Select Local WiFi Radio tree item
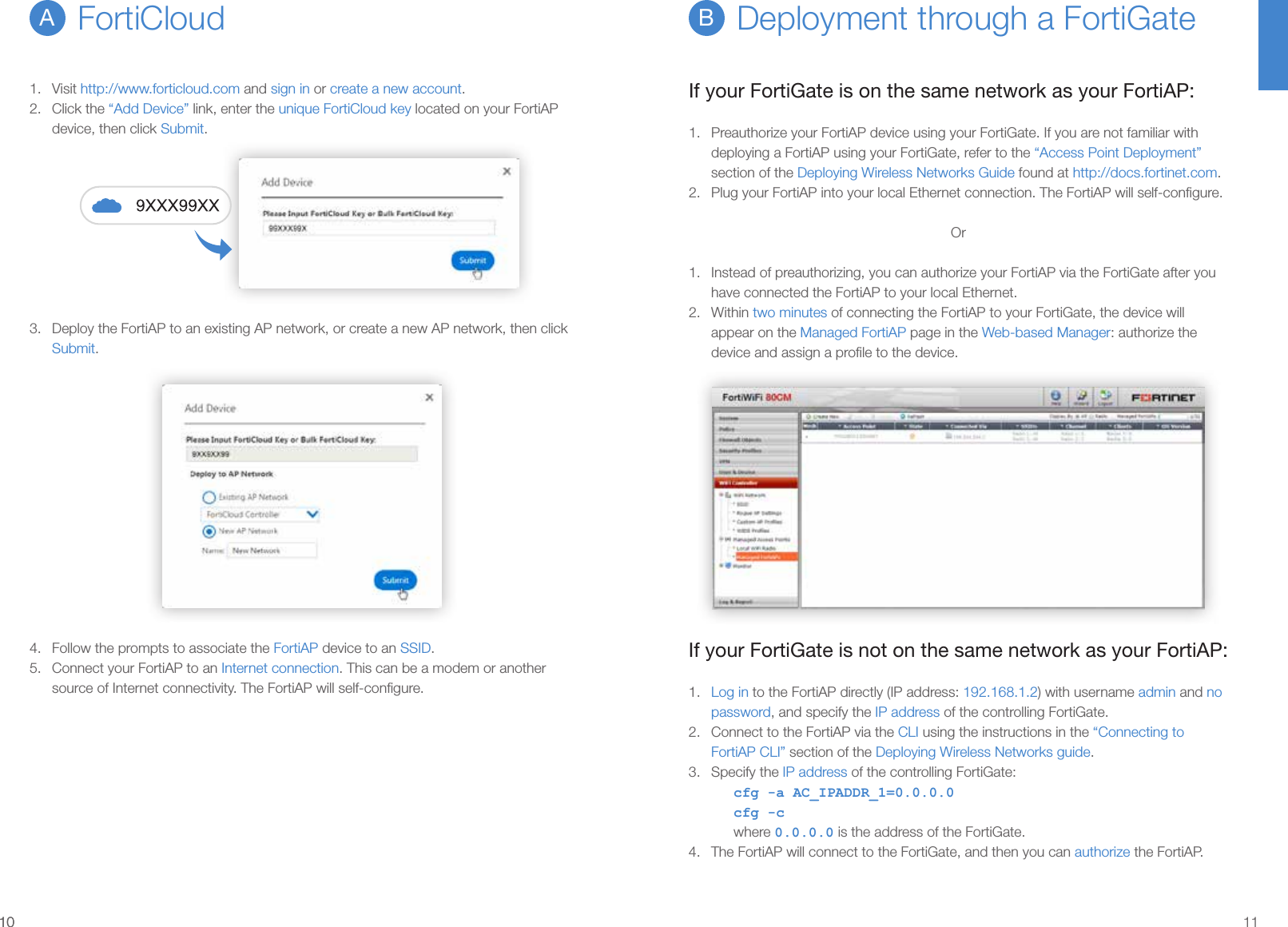1288x927 pixels. click(756, 548)
